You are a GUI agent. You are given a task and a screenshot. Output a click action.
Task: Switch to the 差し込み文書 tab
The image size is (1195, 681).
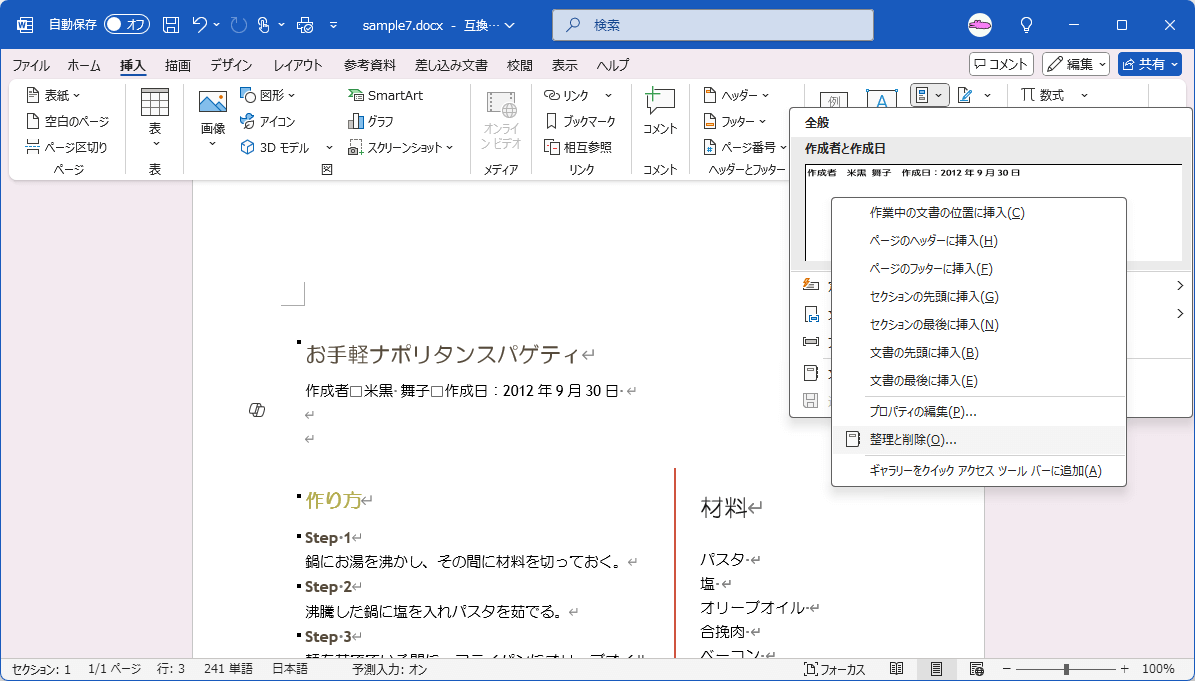click(451, 66)
